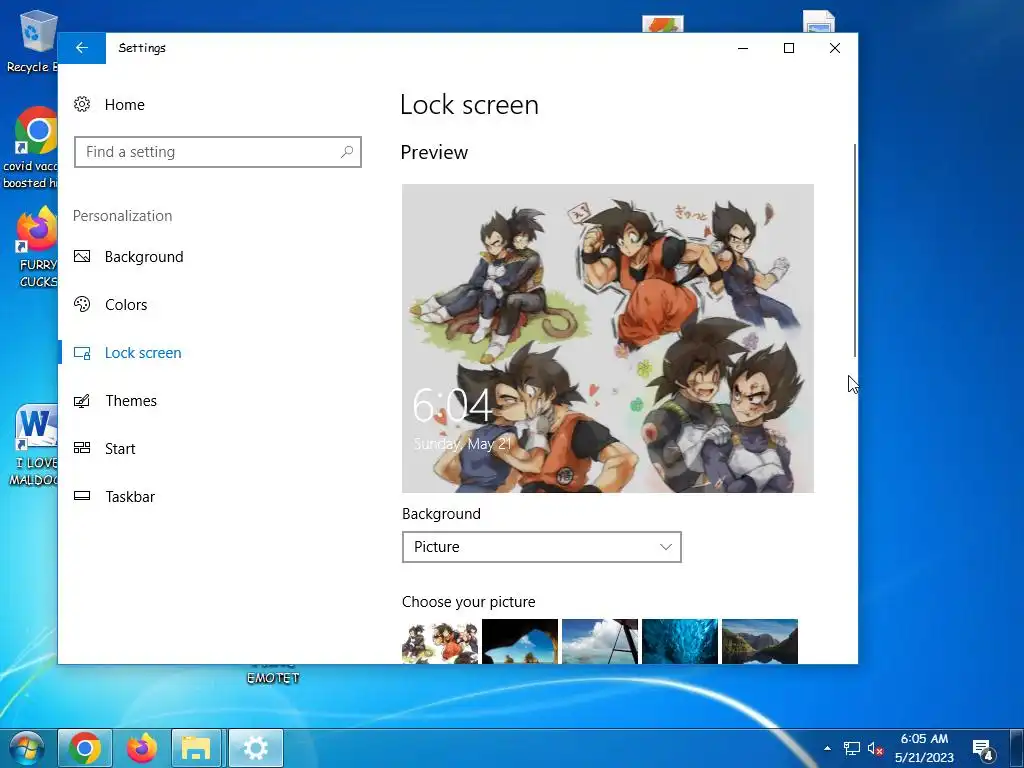Choose the mountain lake picture thumbnail
The height and width of the screenshot is (768, 1024).
(x=760, y=641)
